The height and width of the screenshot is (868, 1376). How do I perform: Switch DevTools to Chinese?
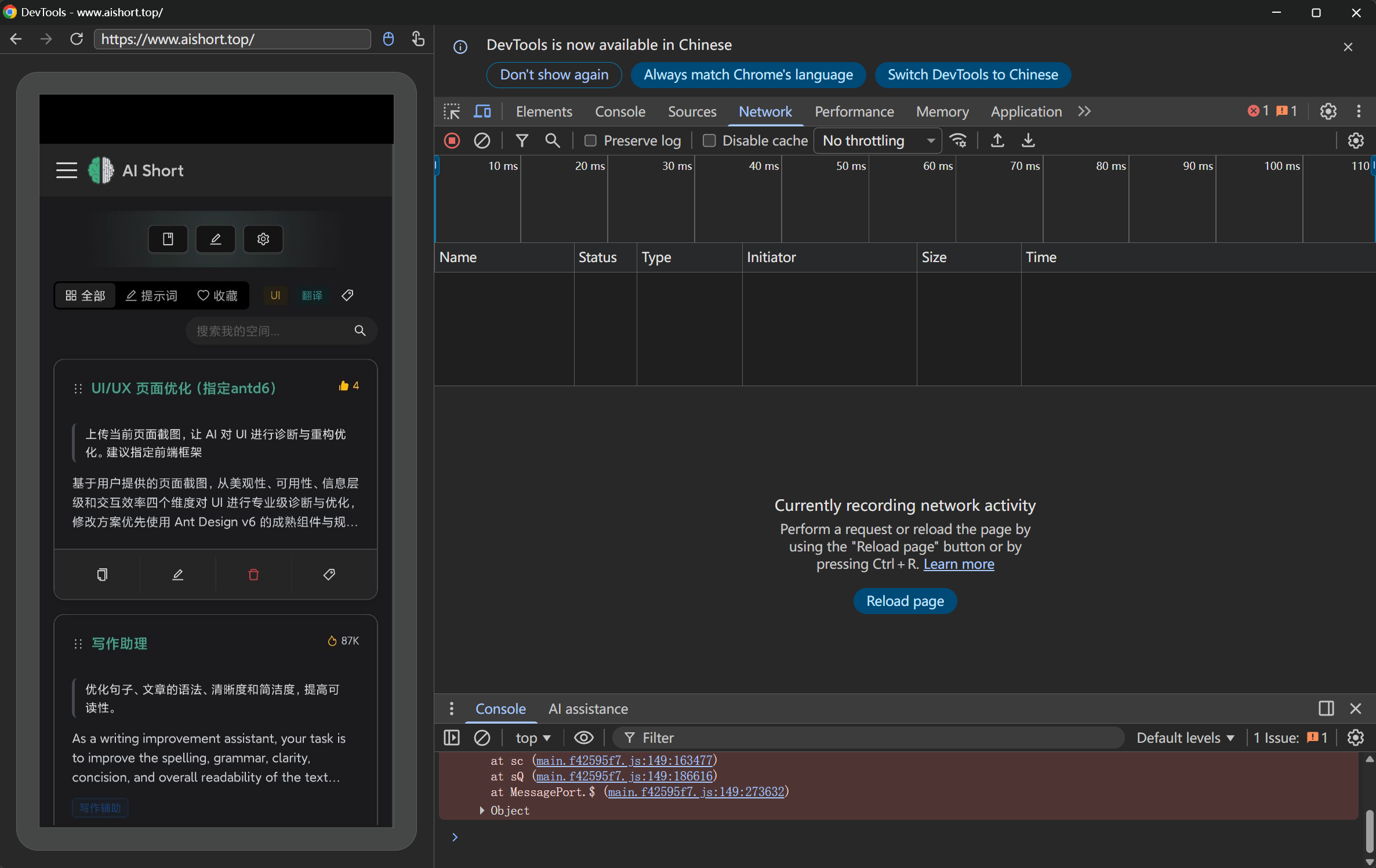973,75
